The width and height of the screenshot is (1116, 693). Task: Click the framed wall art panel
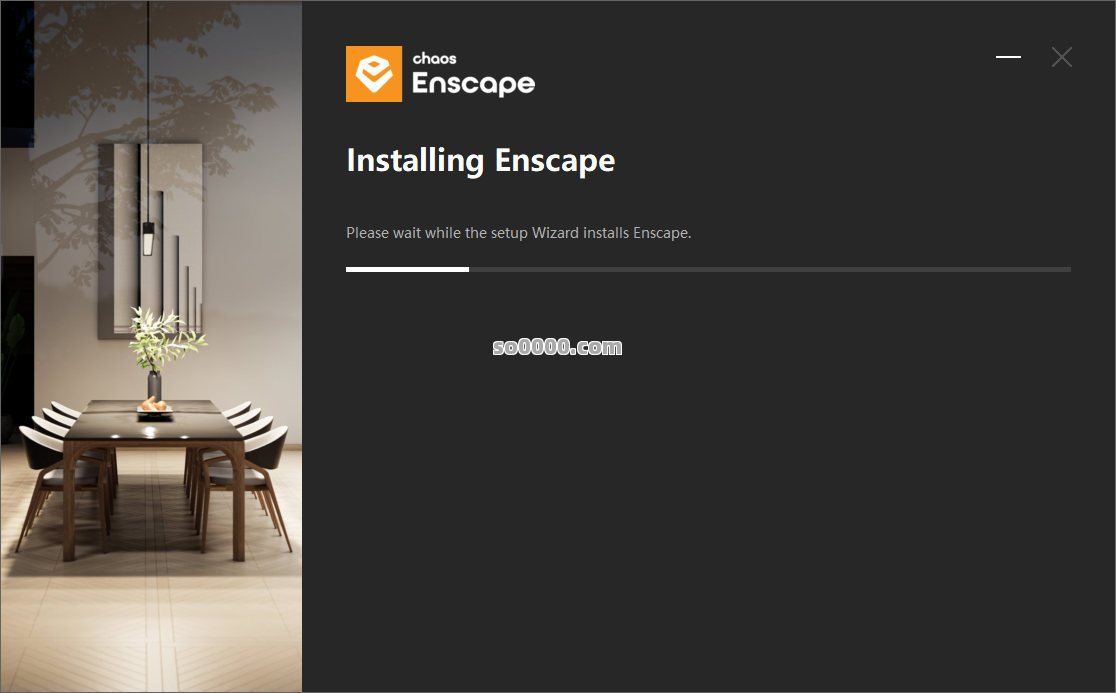150,240
